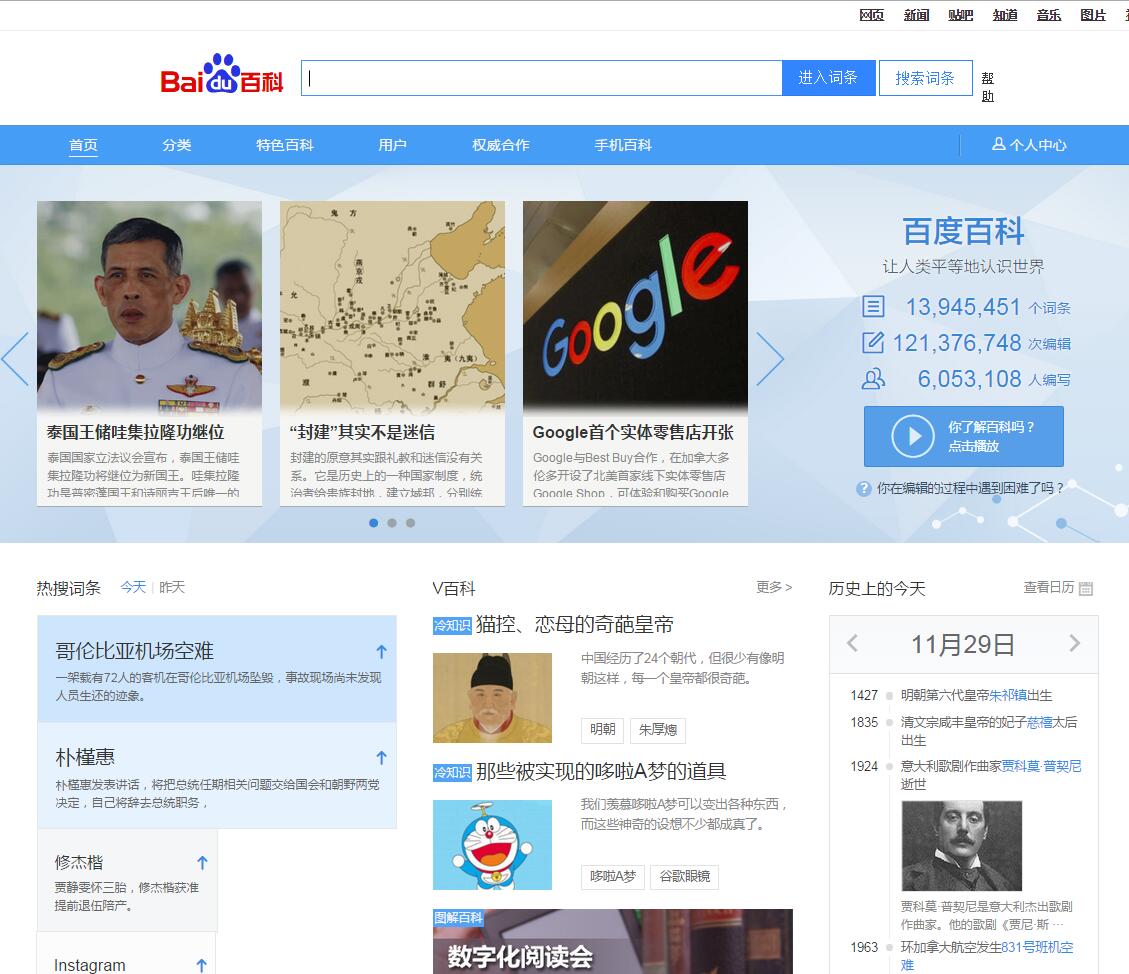
Task: Click the 次编辑 pencil icon
Action: (873, 342)
